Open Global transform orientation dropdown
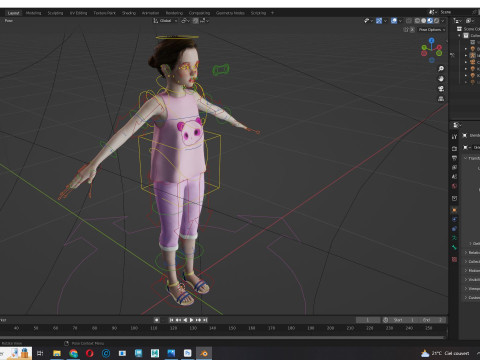Screen dimensions: 480x360 tap(165, 21)
